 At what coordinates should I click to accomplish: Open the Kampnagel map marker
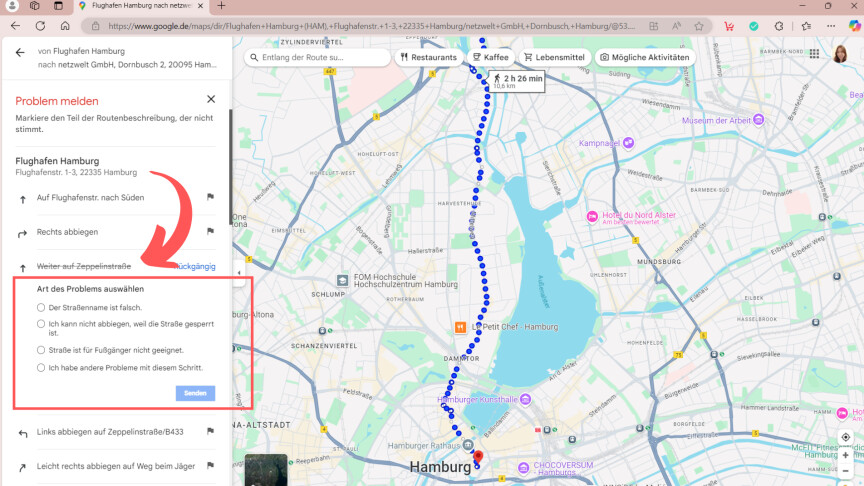pyautogui.click(x=628, y=143)
